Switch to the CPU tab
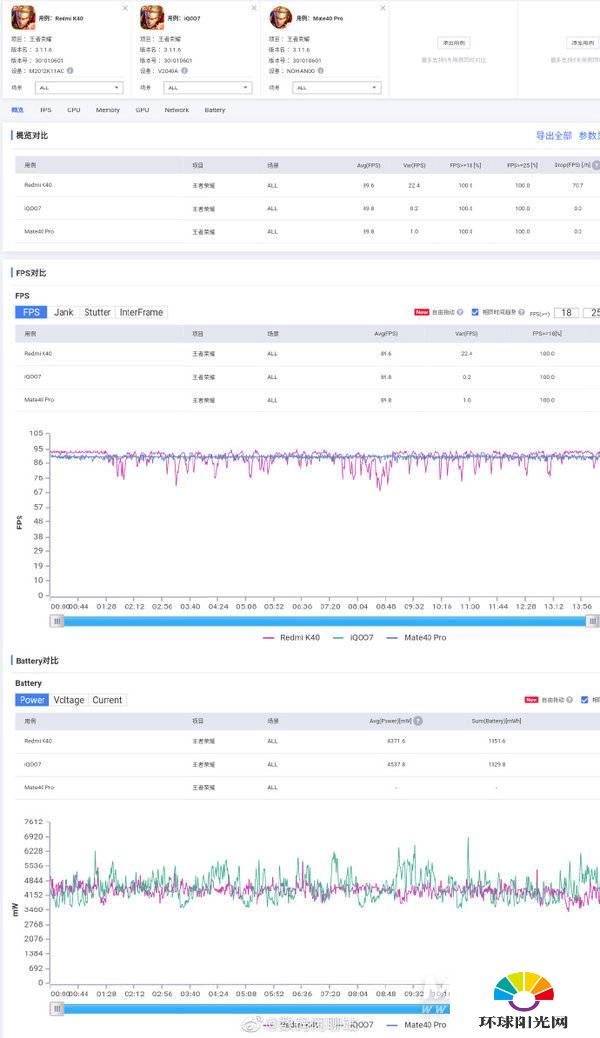The height and width of the screenshot is (1038, 600). (x=74, y=110)
